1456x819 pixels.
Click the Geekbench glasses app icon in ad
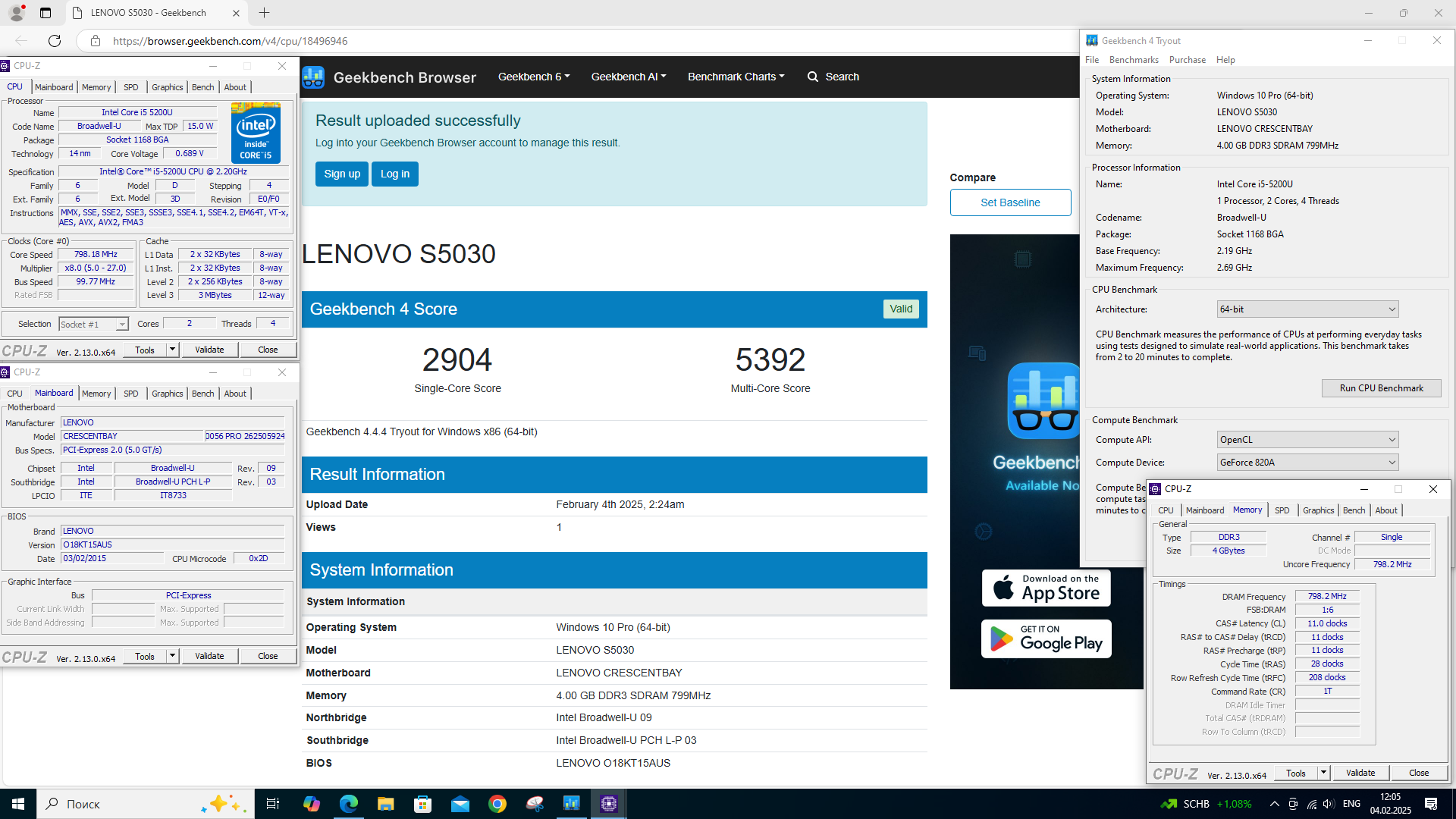coord(1043,400)
